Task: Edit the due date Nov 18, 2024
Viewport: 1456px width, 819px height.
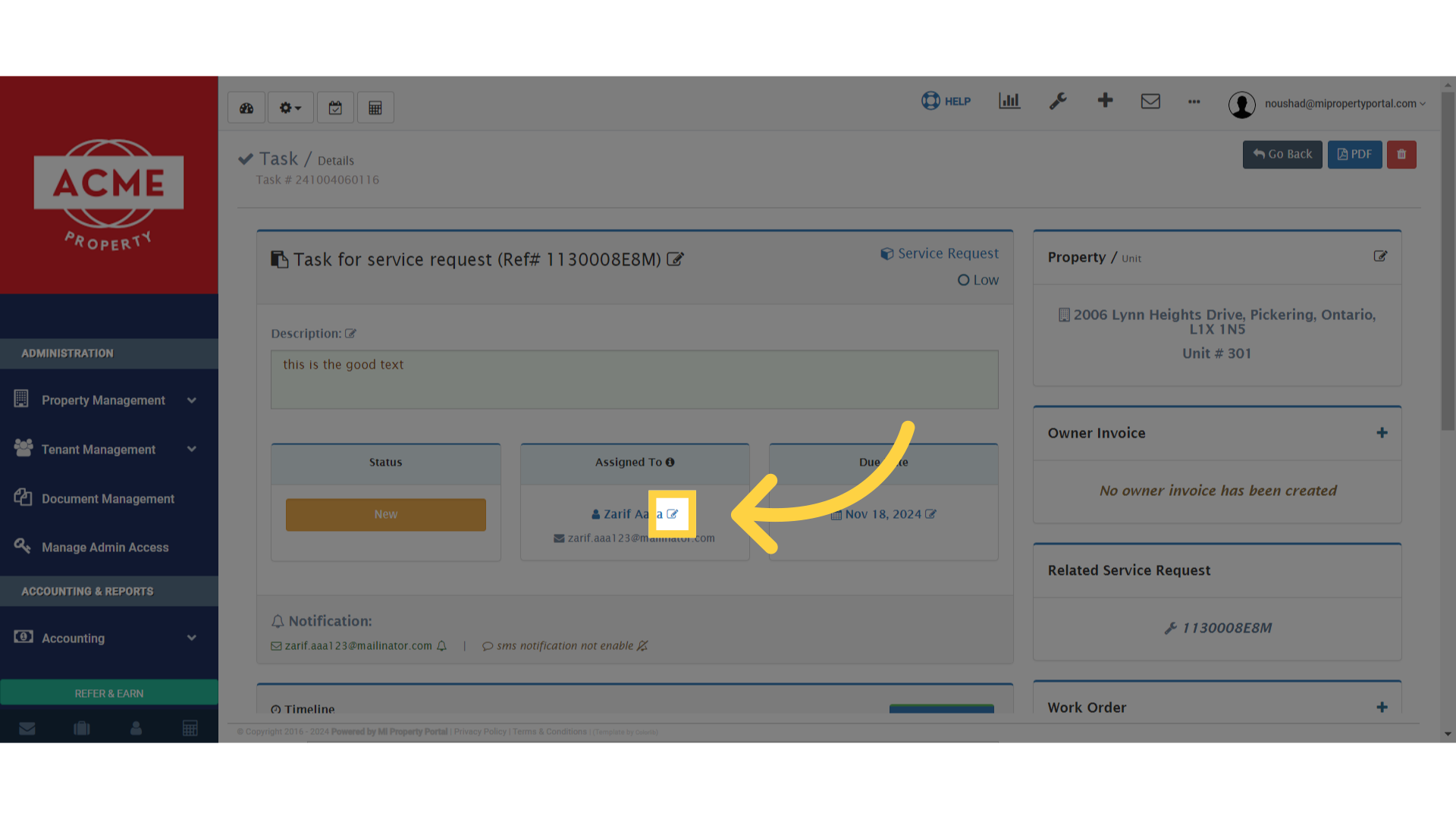Action: 931,513
